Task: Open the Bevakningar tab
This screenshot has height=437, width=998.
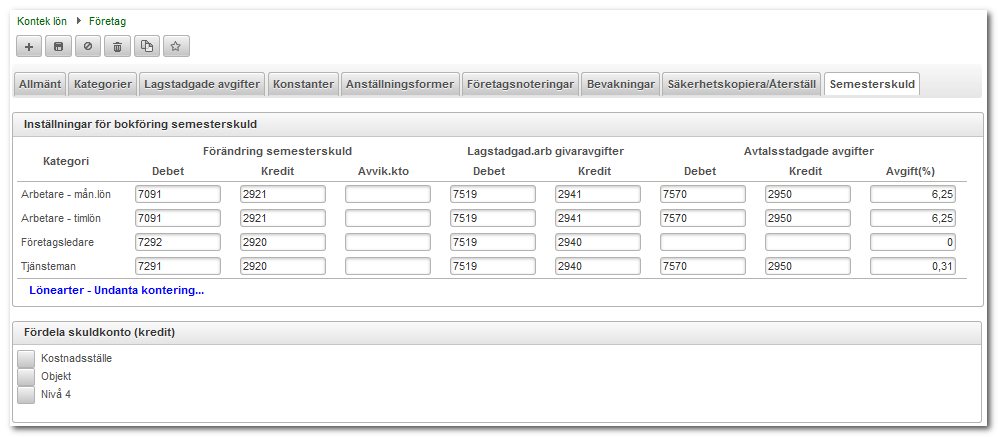Action: [621, 84]
